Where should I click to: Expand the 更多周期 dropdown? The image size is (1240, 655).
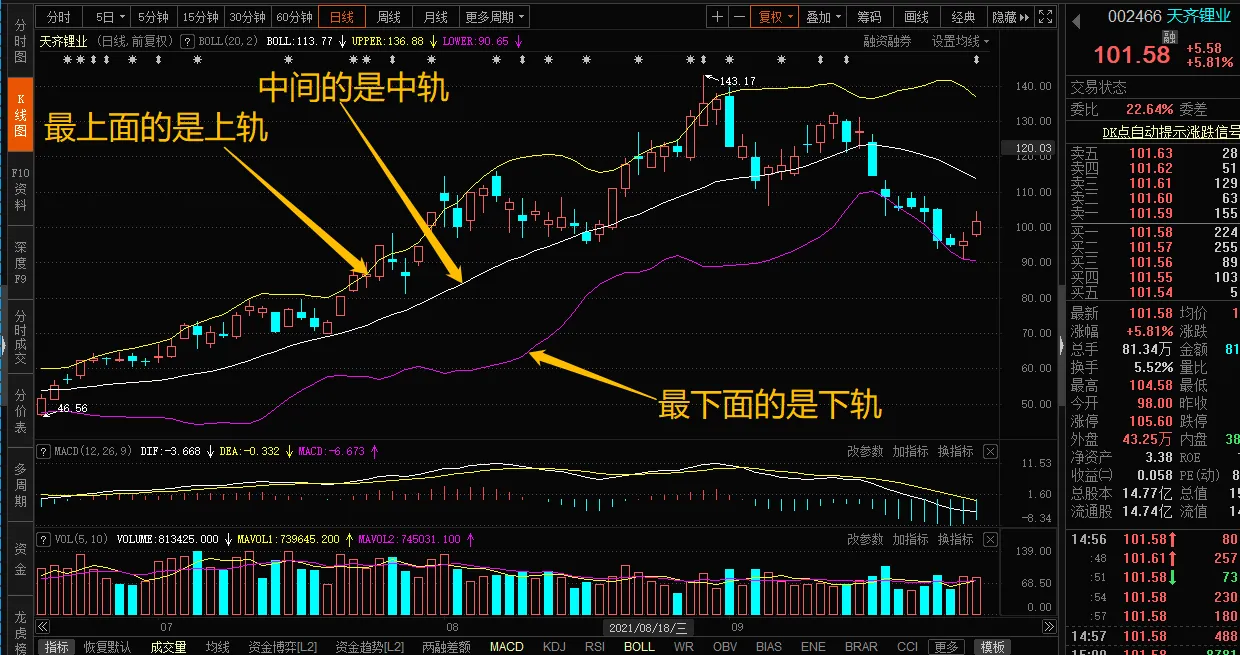pos(495,17)
